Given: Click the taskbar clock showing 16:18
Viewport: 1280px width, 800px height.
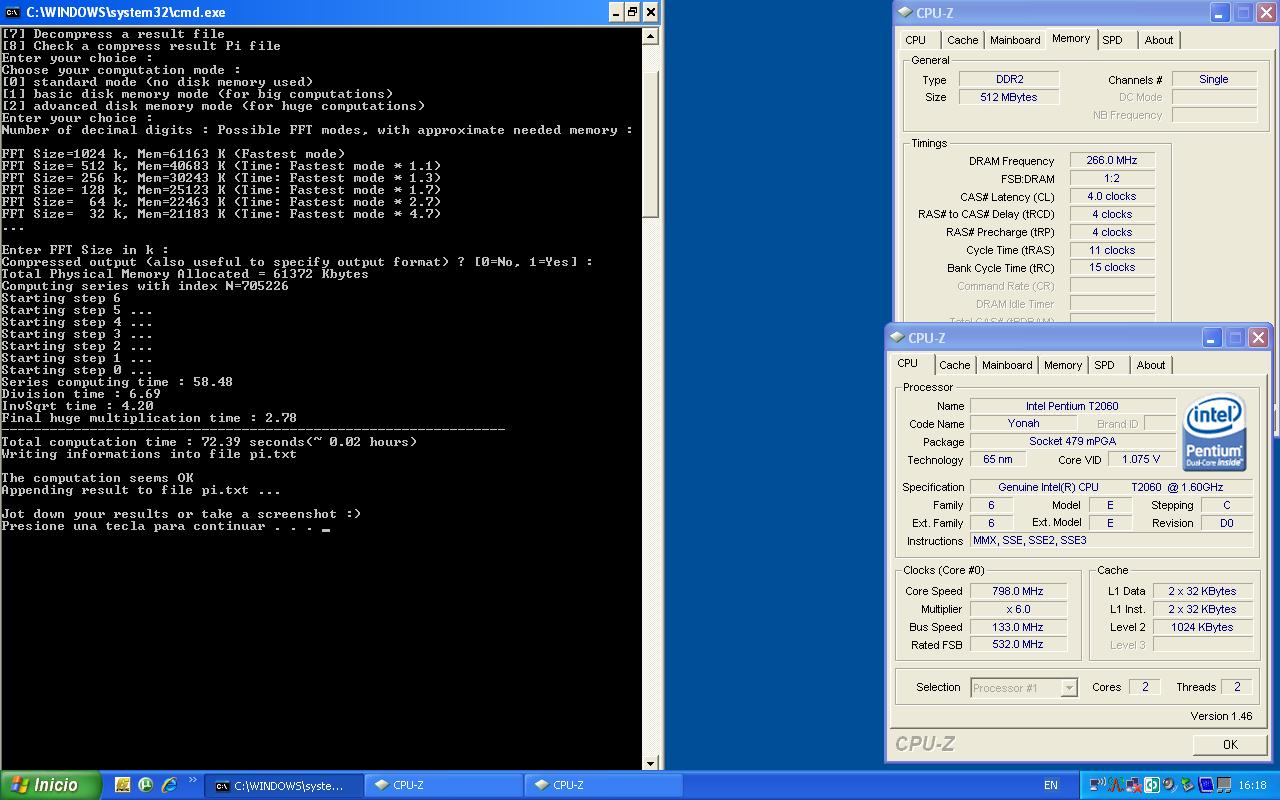Looking at the screenshot, I should tap(1252, 786).
